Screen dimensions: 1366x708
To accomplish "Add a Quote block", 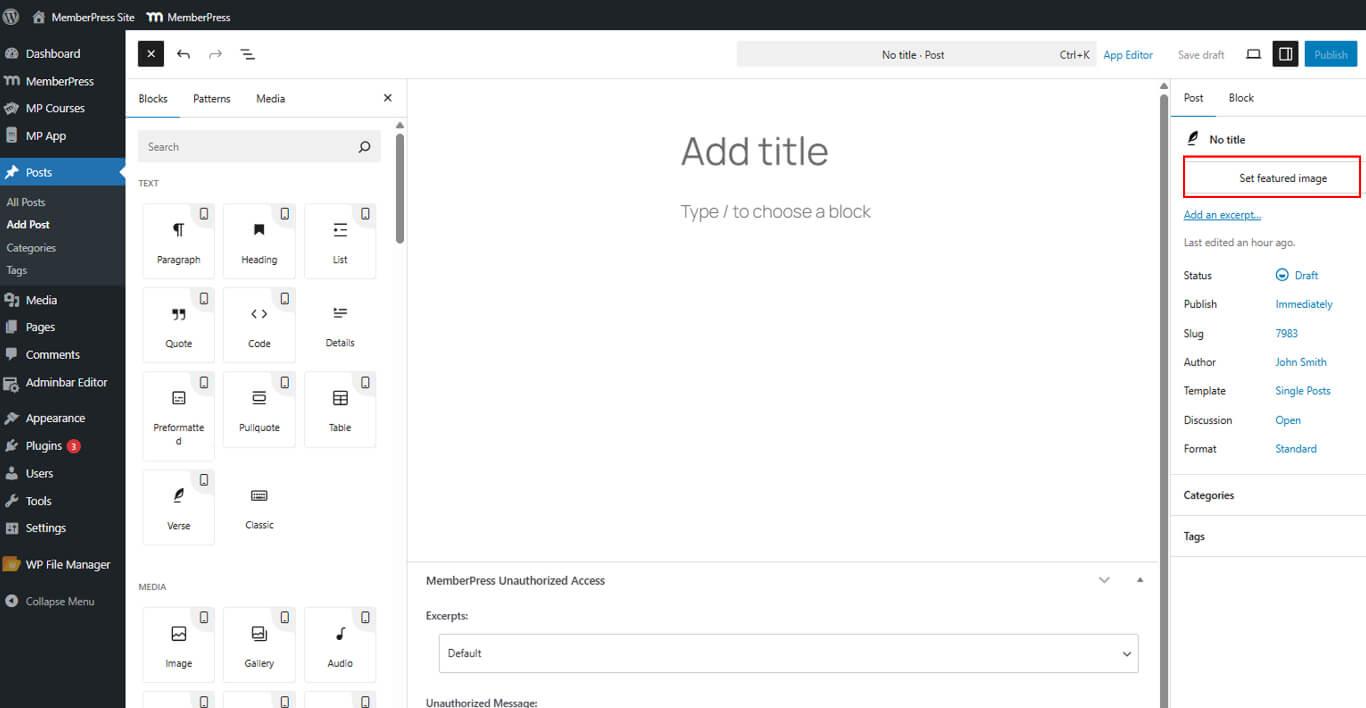I will click(x=178, y=325).
